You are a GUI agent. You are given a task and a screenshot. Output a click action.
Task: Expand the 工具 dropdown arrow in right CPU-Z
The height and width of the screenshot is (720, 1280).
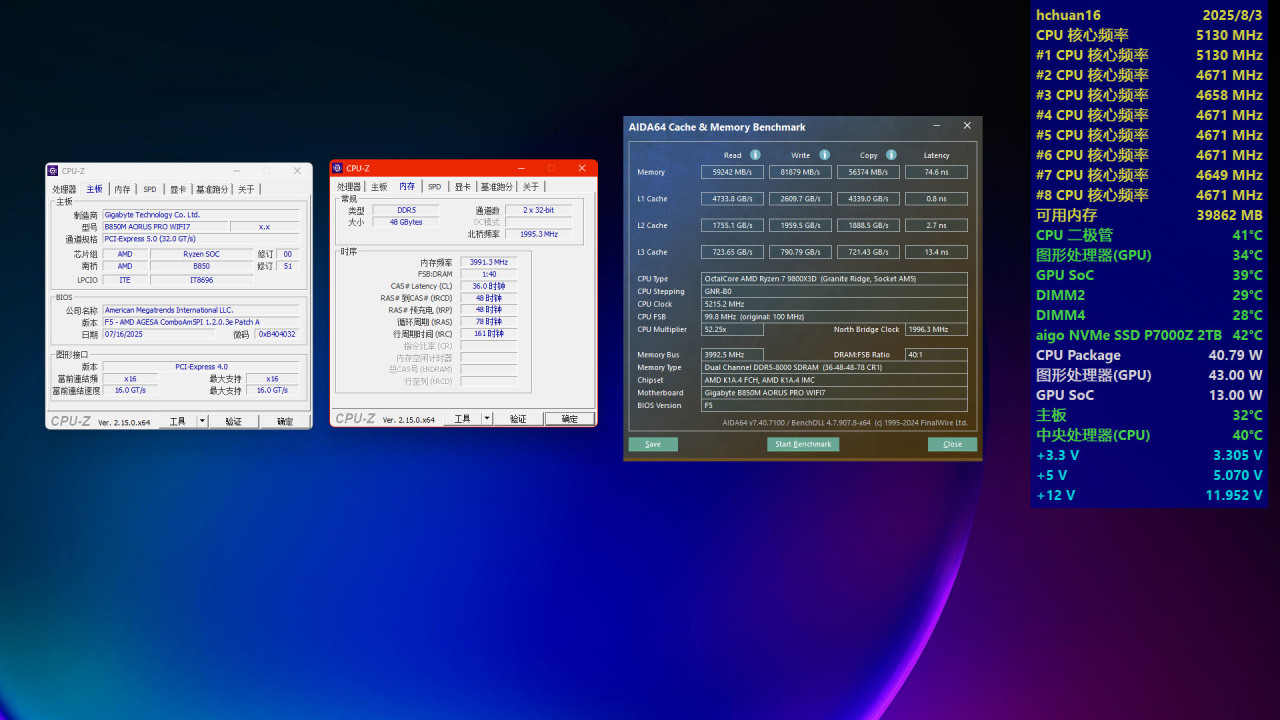click(487, 419)
